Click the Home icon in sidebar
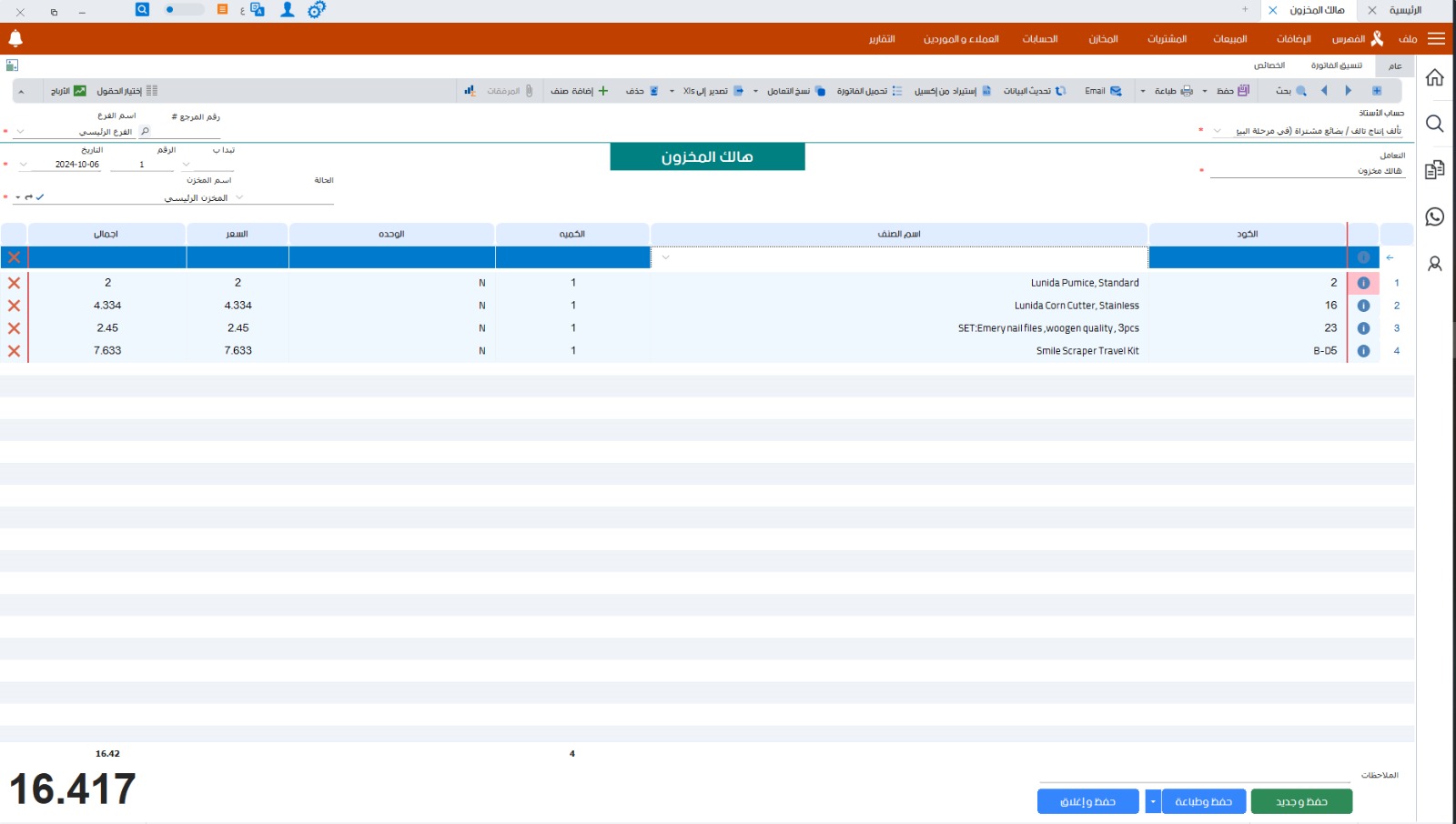 click(1435, 77)
